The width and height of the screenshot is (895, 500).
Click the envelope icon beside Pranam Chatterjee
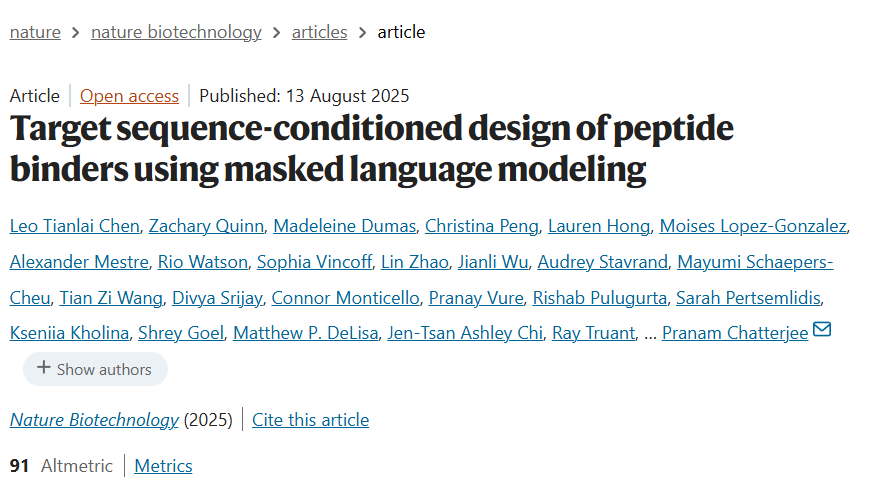coord(822,330)
